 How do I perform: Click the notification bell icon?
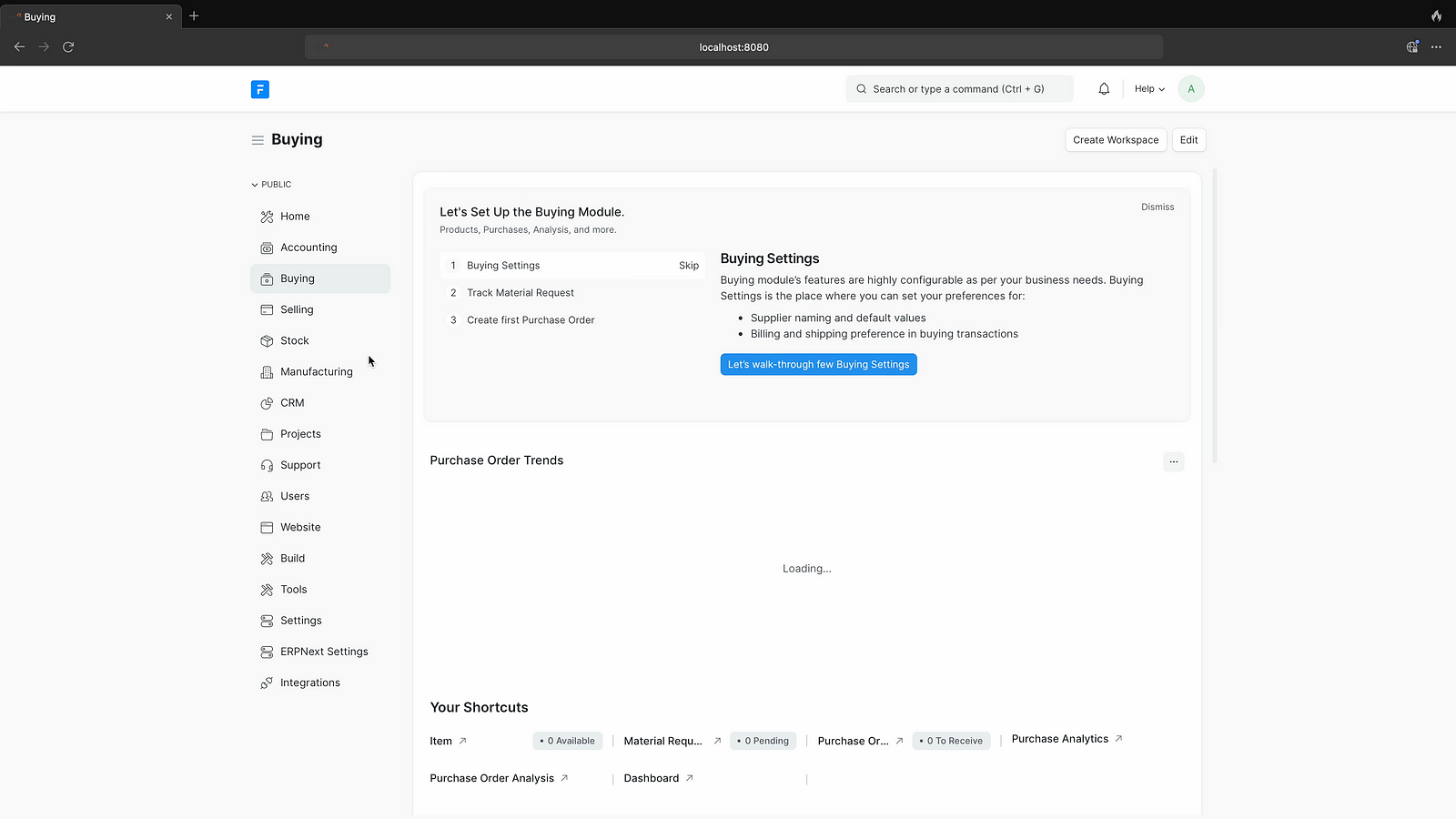tap(1104, 89)
